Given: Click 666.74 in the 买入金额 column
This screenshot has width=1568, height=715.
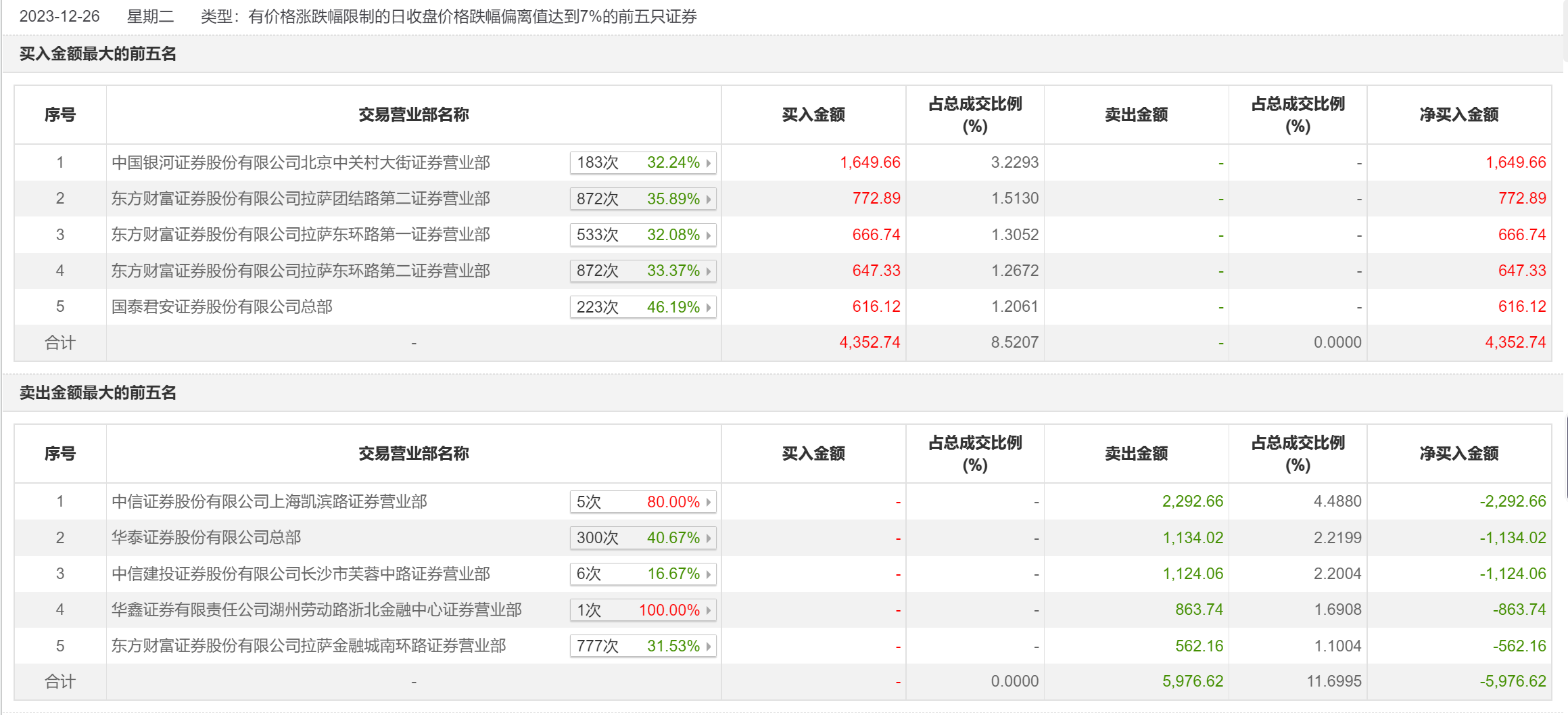Looking at the screenshot, I should pyautogui.click(x=876, y=235).
